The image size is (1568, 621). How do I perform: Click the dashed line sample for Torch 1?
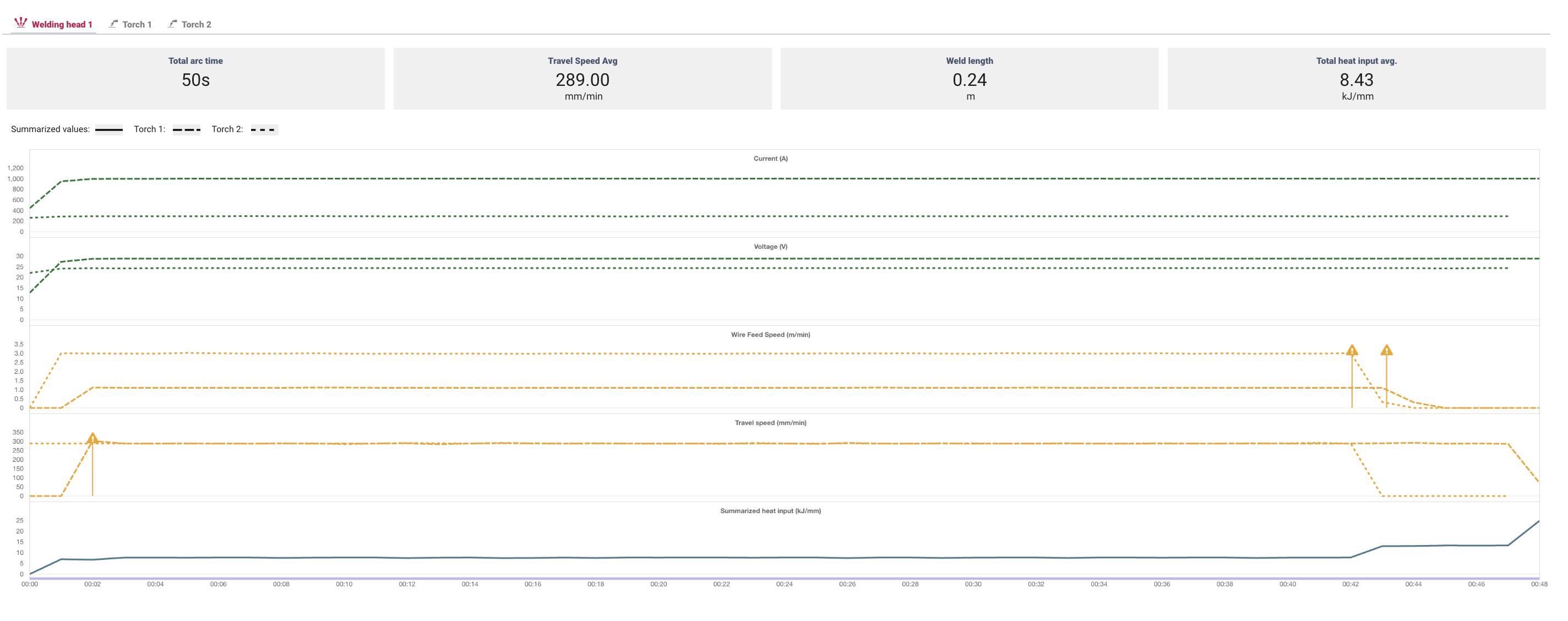click(186, 130)
